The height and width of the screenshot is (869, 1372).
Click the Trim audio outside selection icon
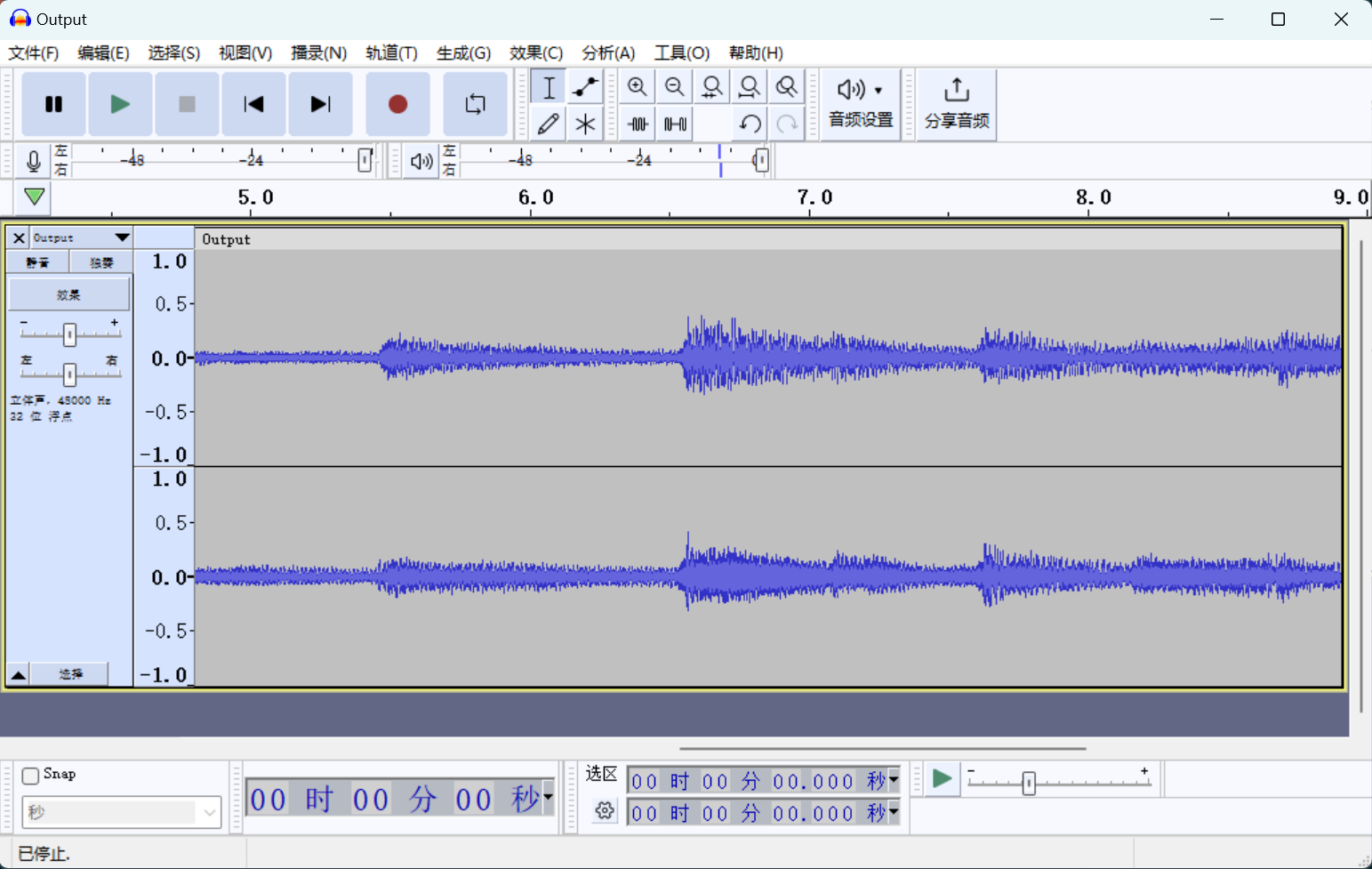click(x=638, y=124)
